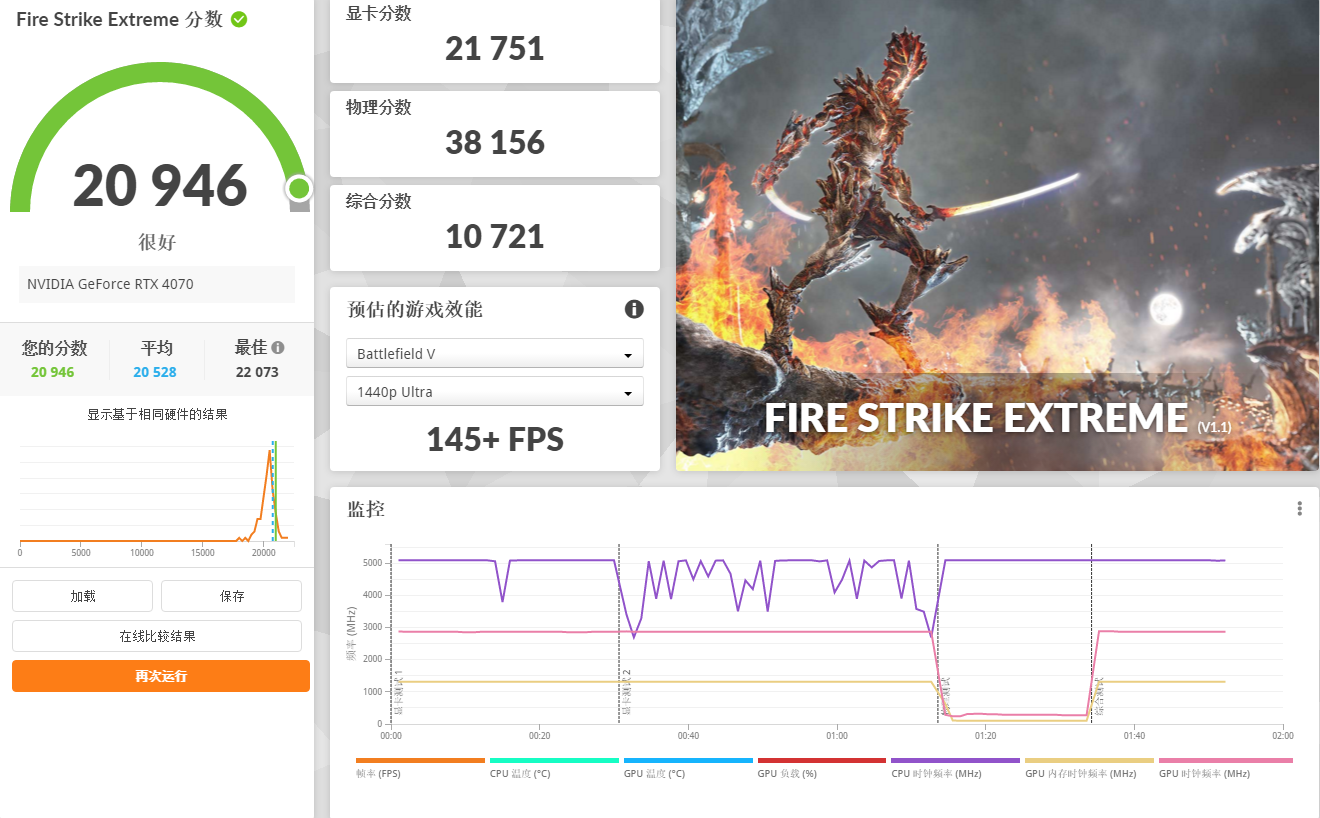
Task: Click the 显卡分数 value 21 751
Action: (495, 48)
